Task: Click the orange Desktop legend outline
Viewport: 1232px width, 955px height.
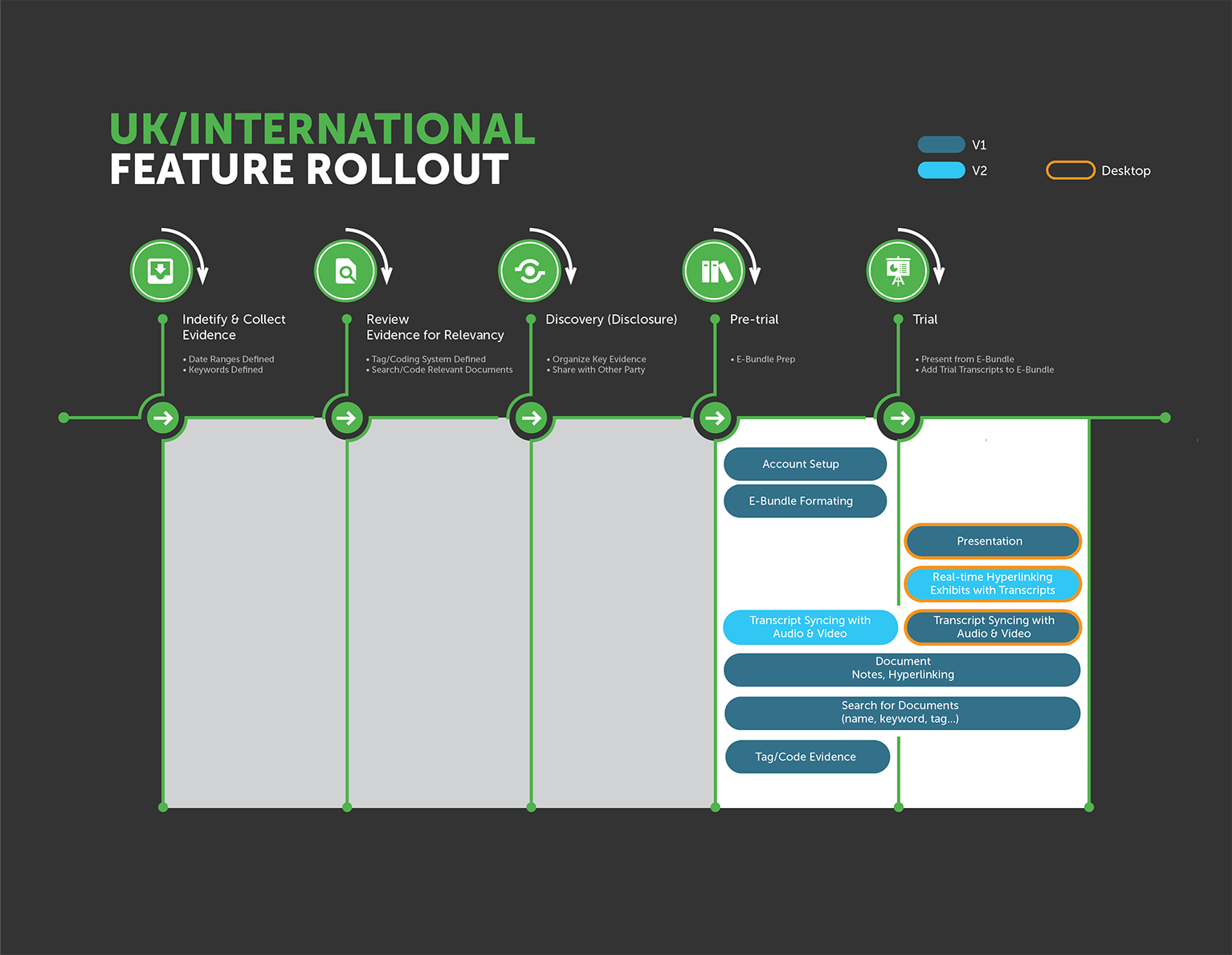Action: (x=1070, y=170)
